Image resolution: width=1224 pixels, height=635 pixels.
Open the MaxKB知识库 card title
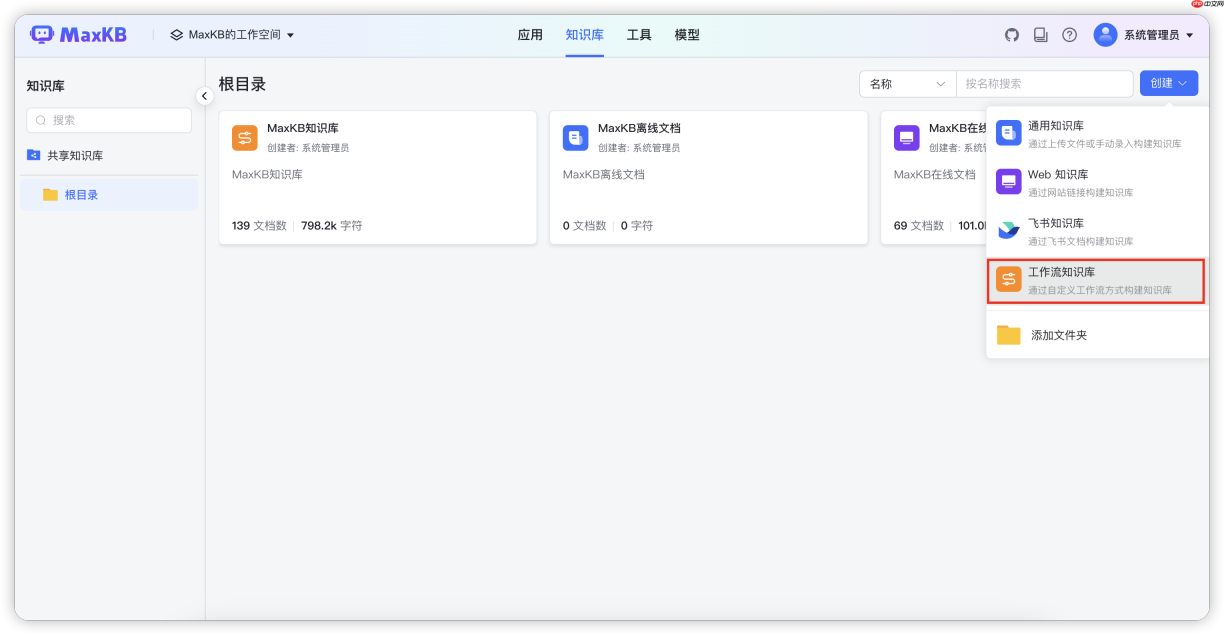(303, 128)
